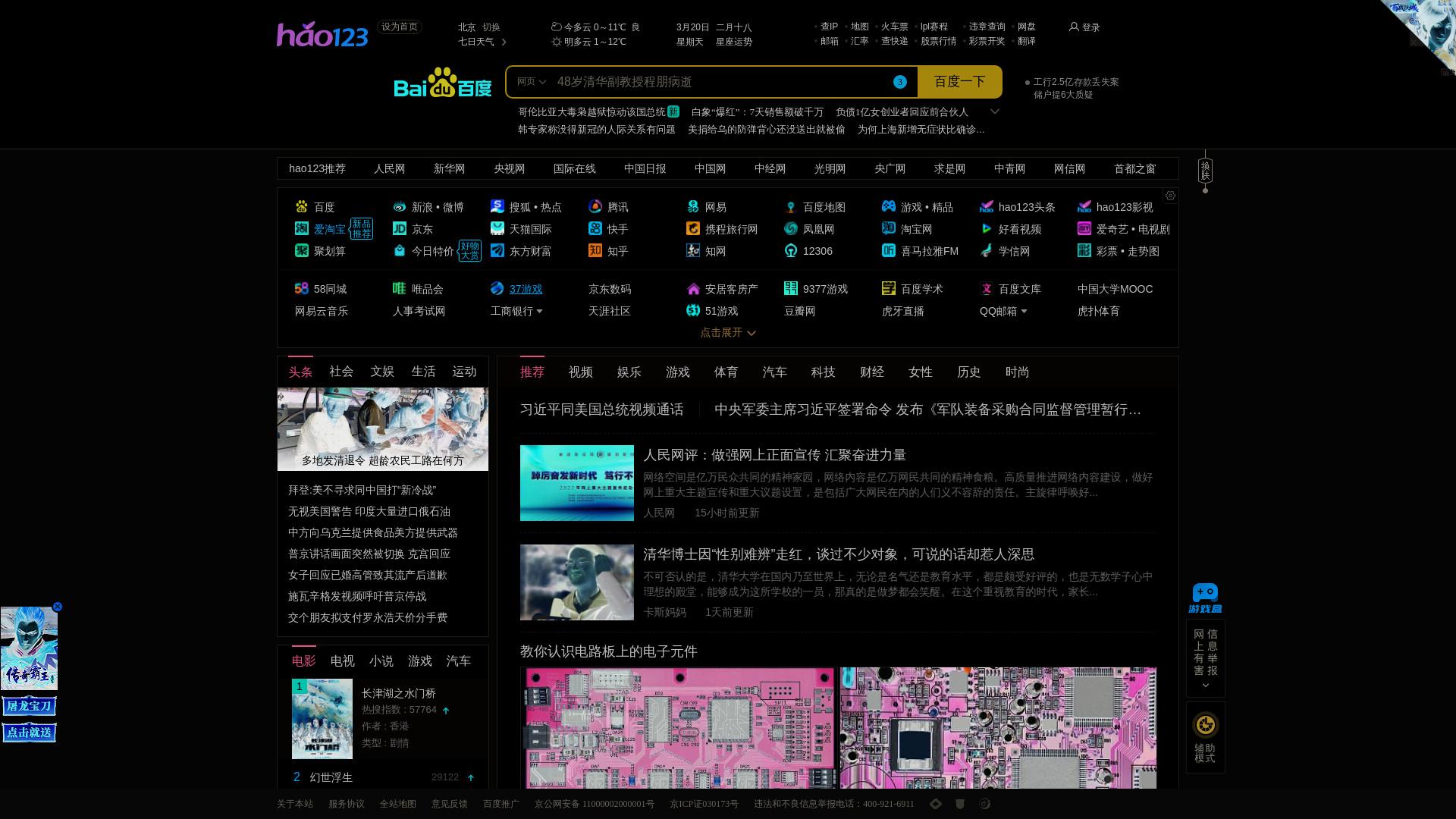Viewport: 1456px width, 819px height.
Task: Open the hao123影视 icon link
Action: pyautogui.click(x=1084, y=207)
